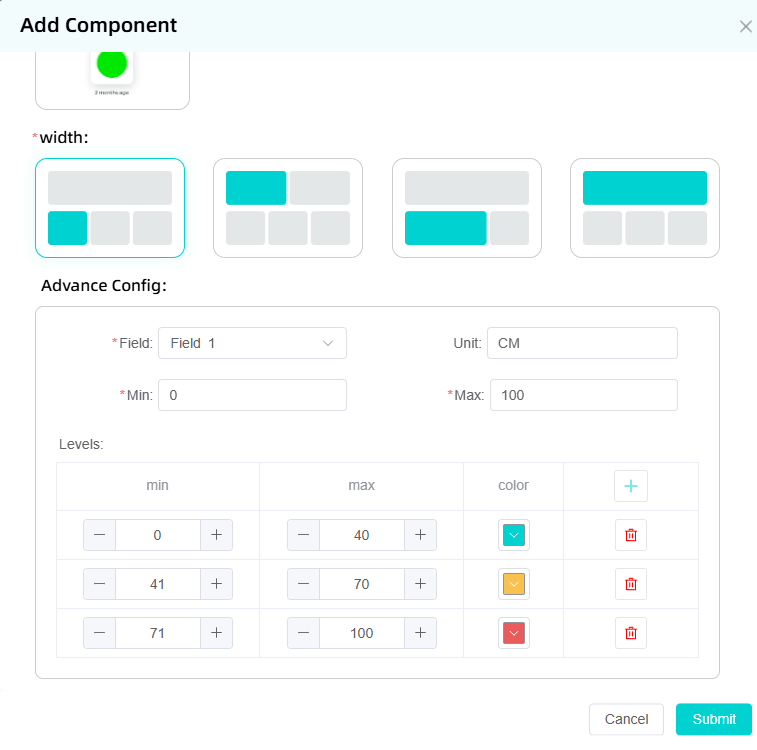Cancel the Add Component dialog
Screen dimensions: 757x750
point(627,719)
